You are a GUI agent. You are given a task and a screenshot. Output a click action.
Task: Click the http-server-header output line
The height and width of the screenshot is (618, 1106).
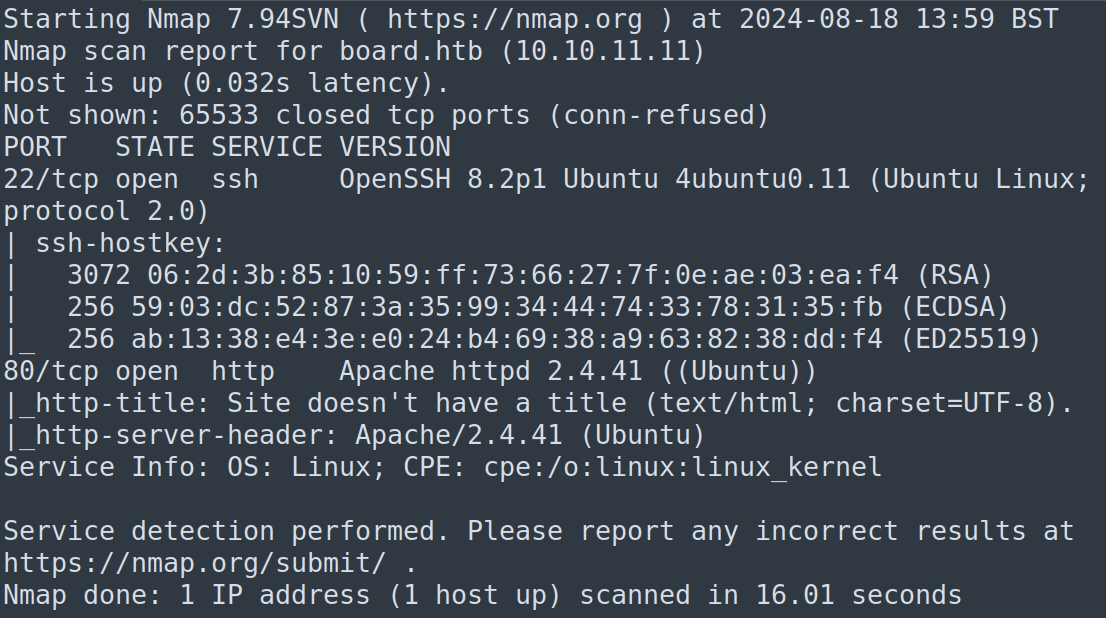362,435
